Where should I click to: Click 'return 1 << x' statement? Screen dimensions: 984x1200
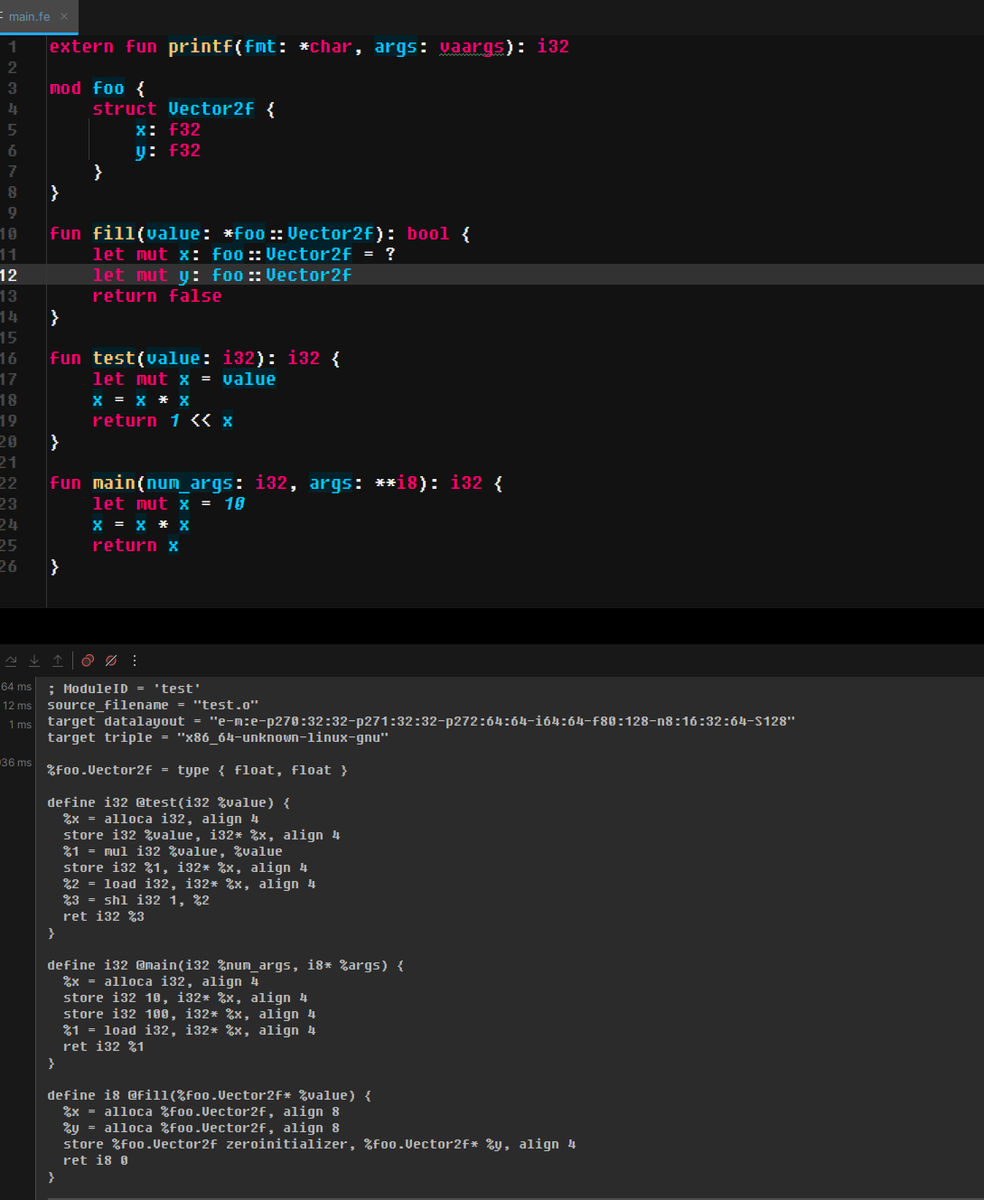coord(163,421)
